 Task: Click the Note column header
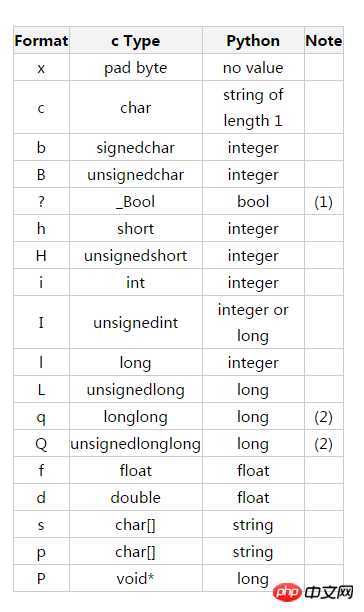(324, 41)
